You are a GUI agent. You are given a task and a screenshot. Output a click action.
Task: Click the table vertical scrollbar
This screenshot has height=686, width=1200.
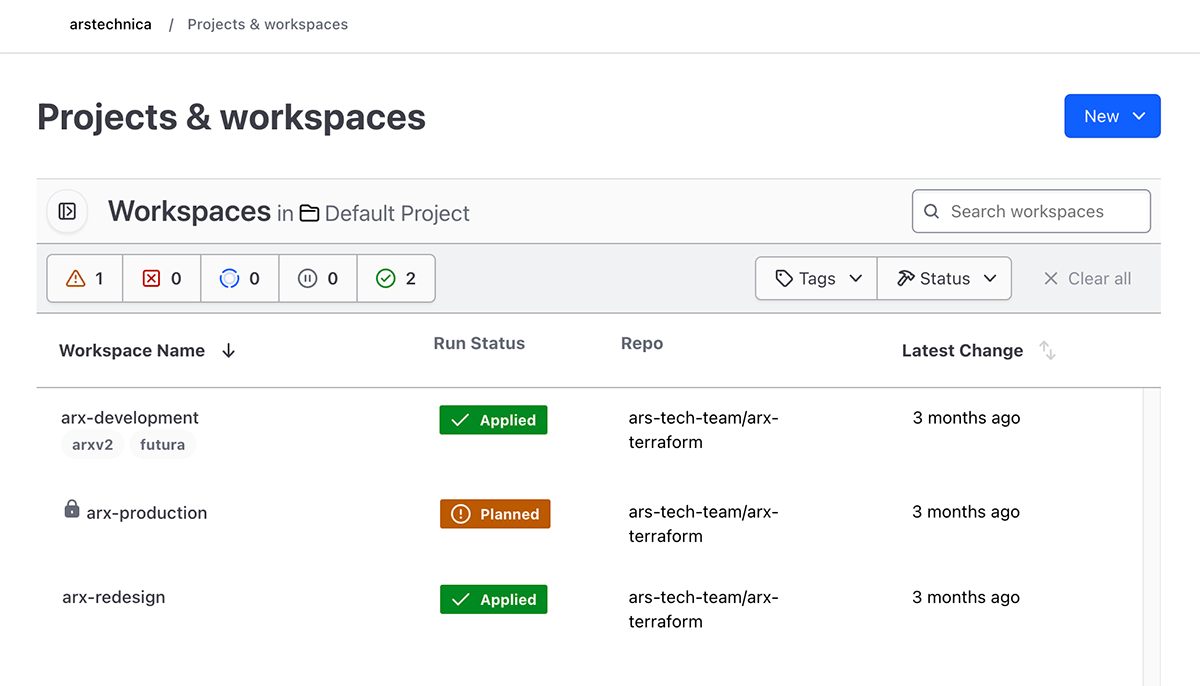point(1151,536)
